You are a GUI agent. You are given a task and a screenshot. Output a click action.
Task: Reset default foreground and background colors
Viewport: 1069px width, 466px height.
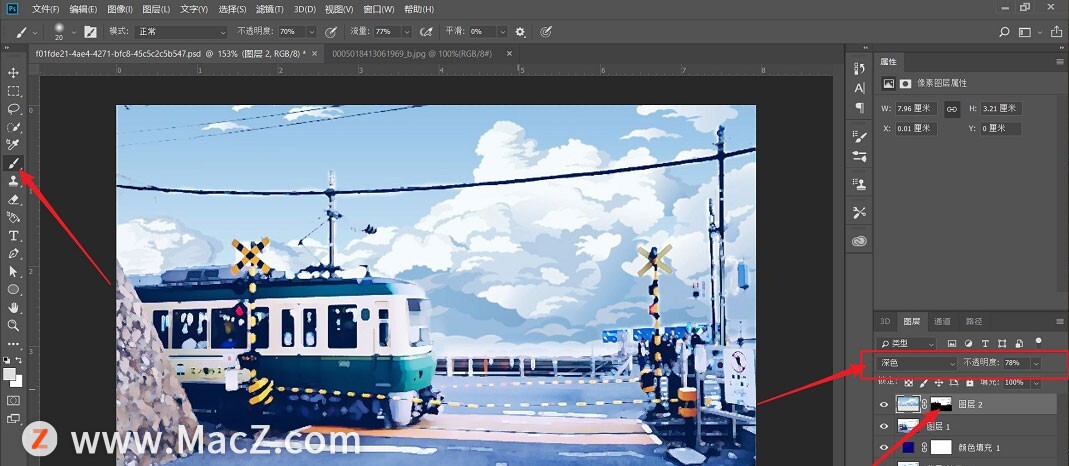7,360
